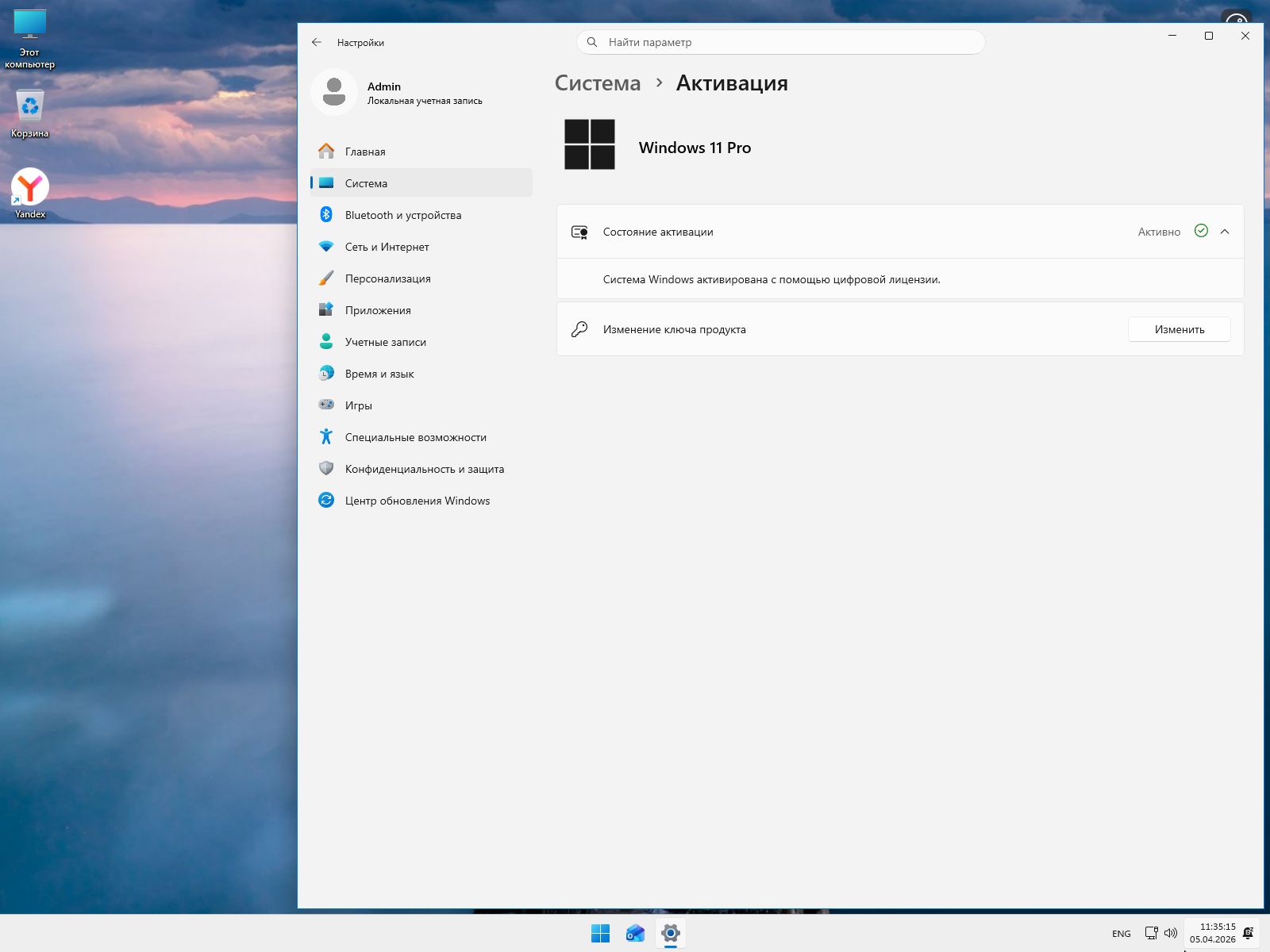
Task: Open the Игры settings category
Action: click(358, 405)
